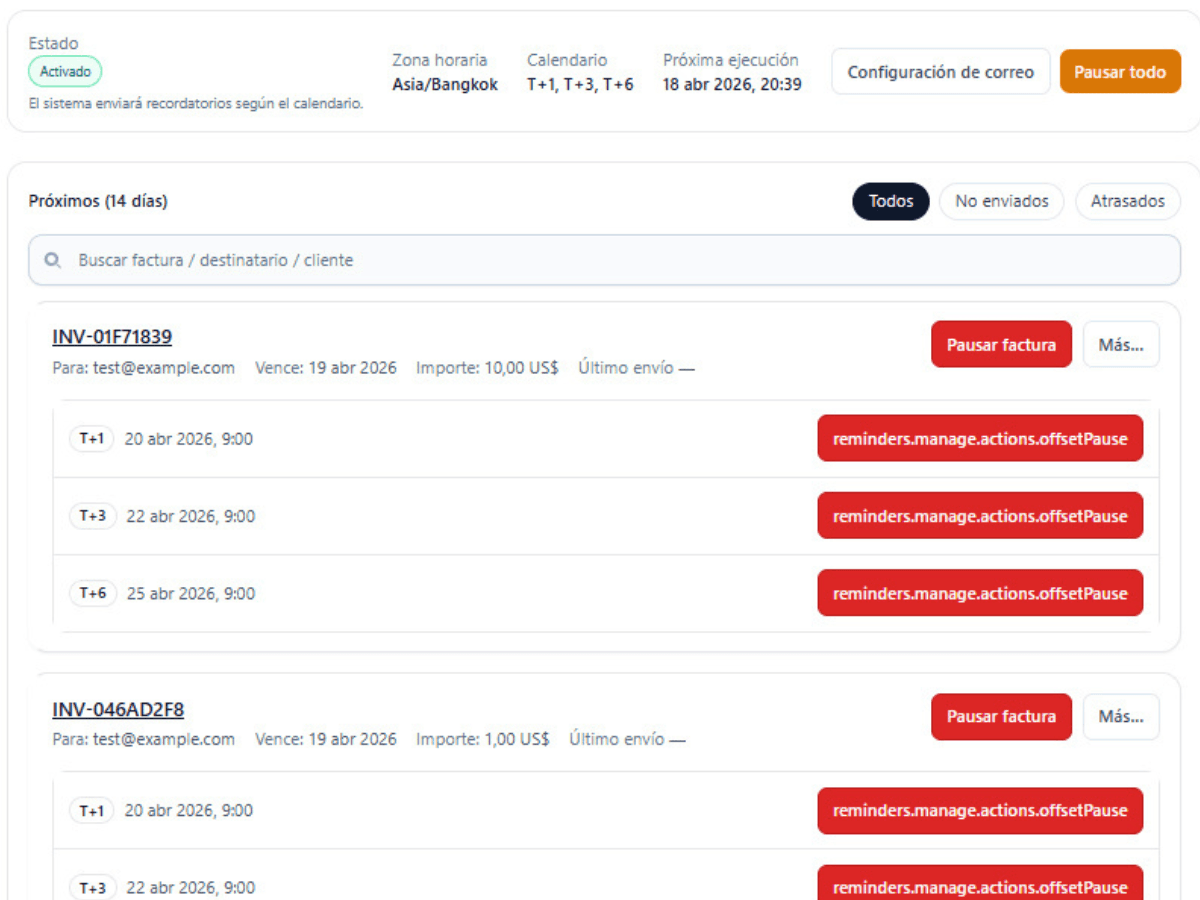
Task: Click the Próximos (14 días) heading
Action: pos(98,201)
